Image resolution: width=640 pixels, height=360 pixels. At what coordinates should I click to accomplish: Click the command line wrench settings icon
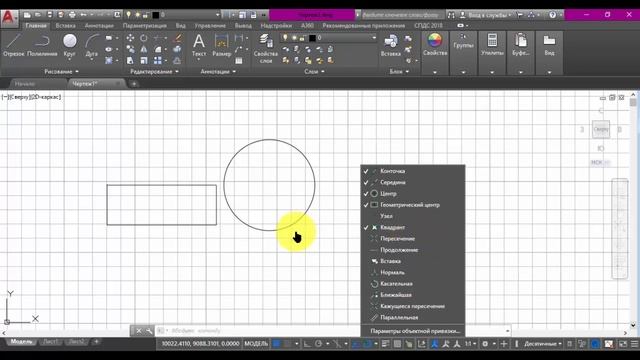(149, 331)
